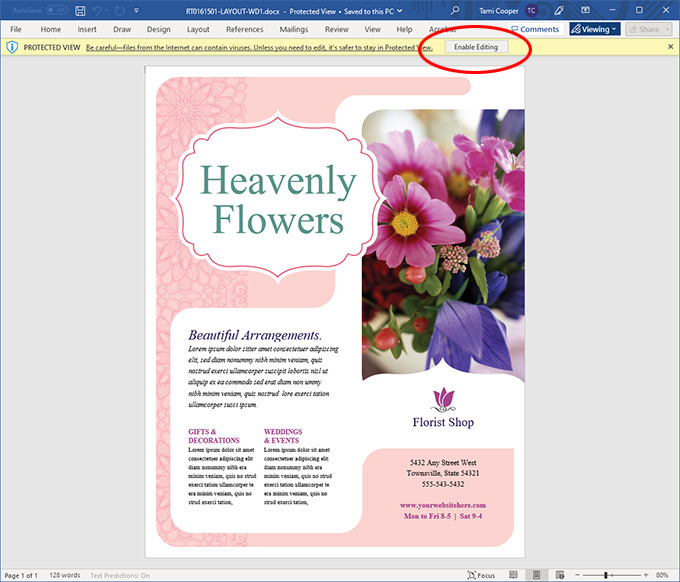
Task: Click the WEDDINGS & EVENTS heading
Action: pos(283,436)
